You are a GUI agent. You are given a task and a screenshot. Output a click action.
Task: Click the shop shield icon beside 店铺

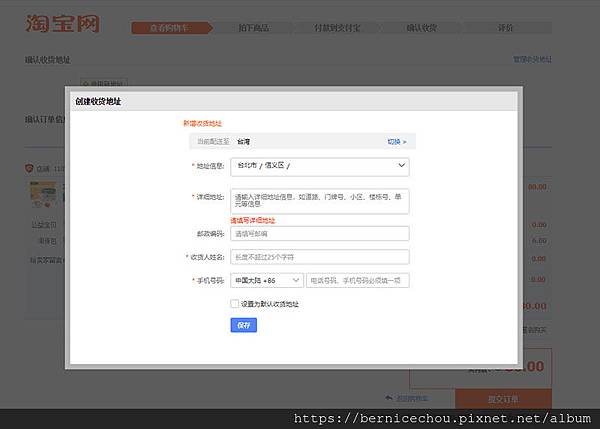point(29,168)
